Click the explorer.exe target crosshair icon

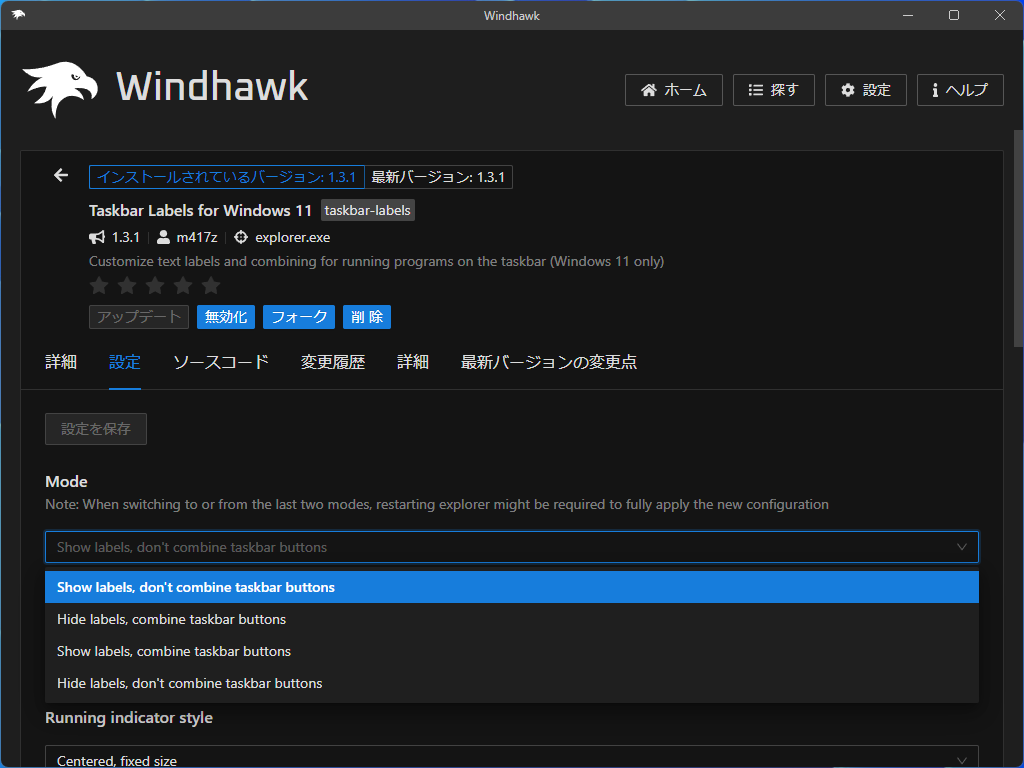pyautogui.click(x=241, y=237)
